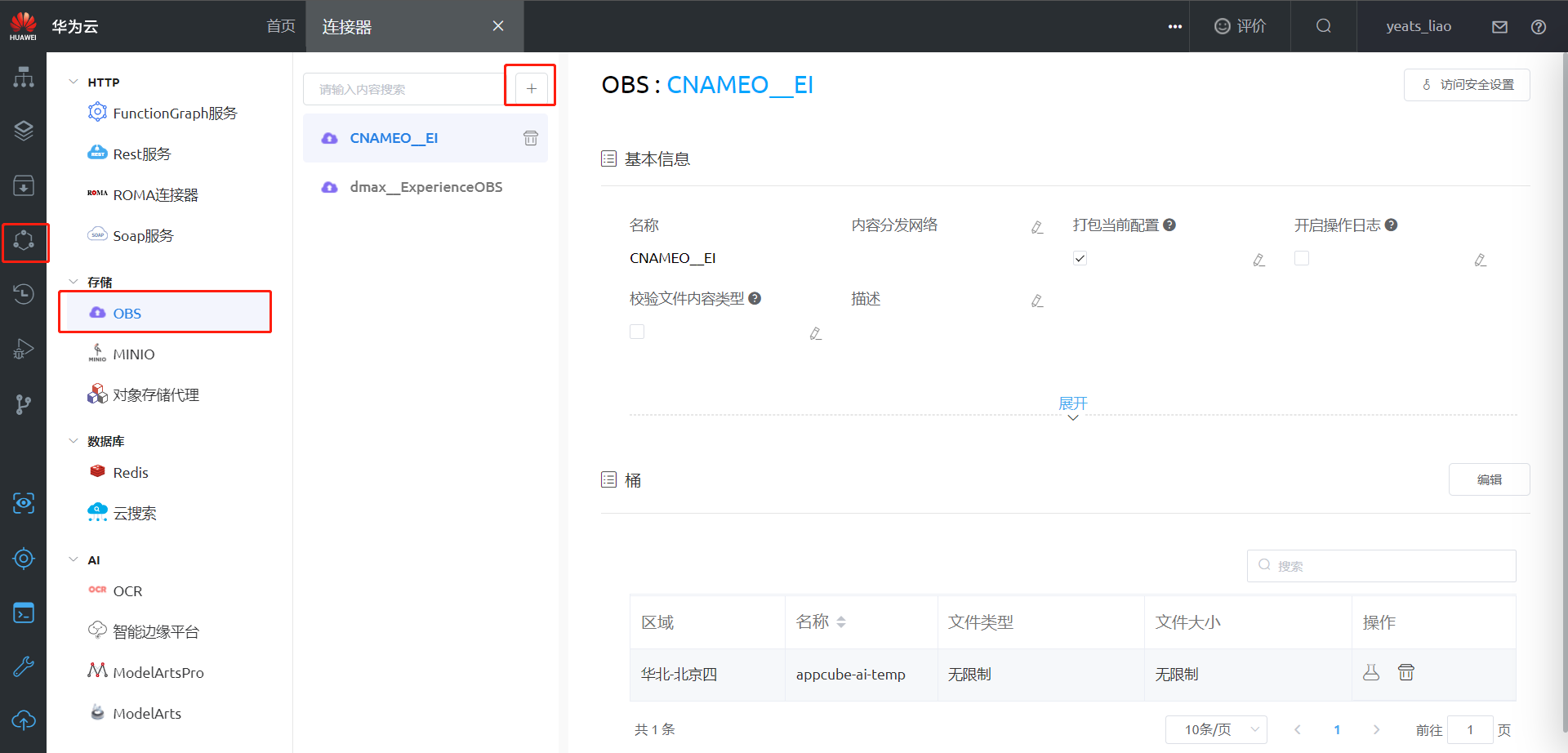The height and width of the screenshot is (753, 1568).
Task: Focus the connector search input
Action: [403, 89]
